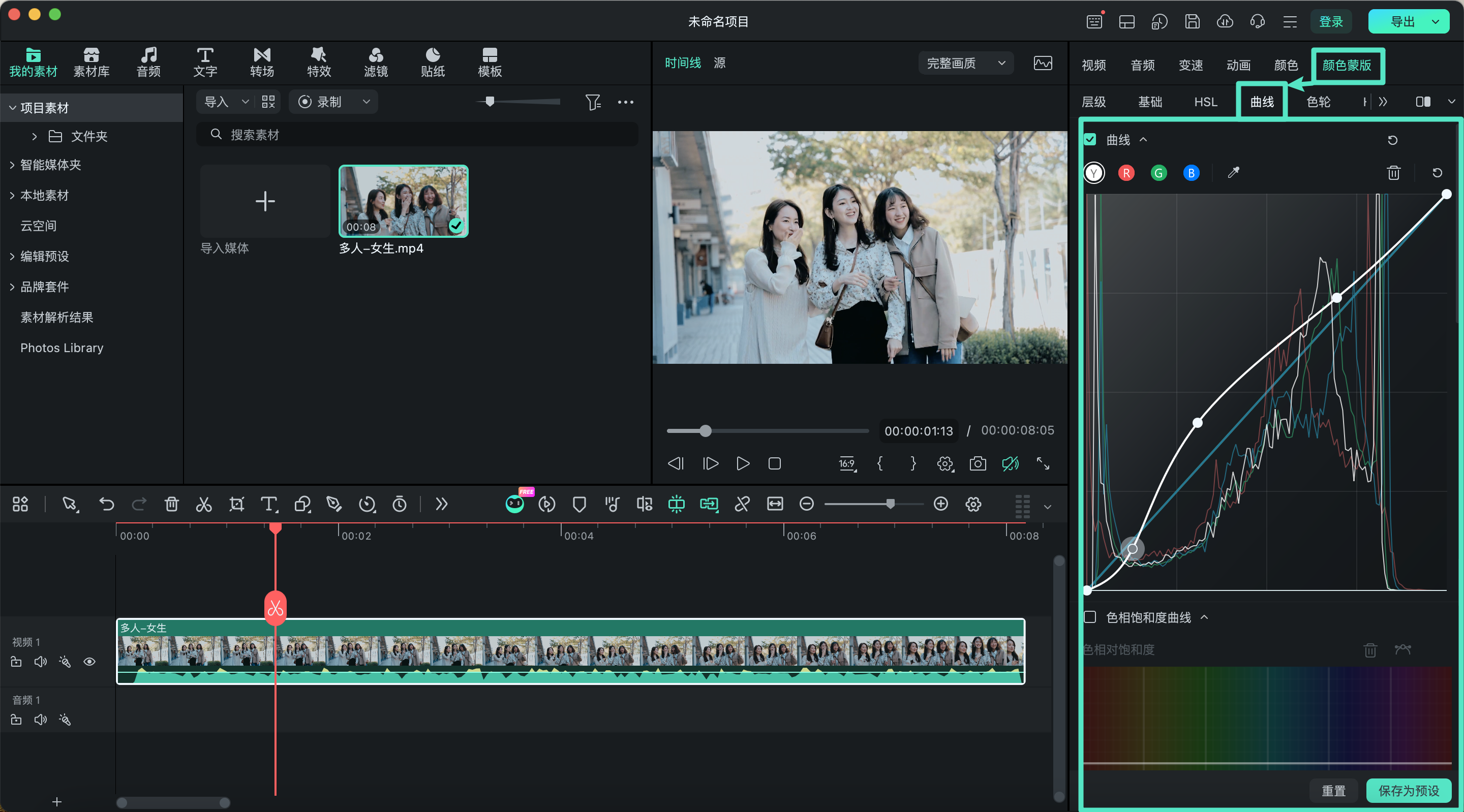Expand the 智能媒体夹 tree item
The image size is (1464, 812).
(12, 165)
